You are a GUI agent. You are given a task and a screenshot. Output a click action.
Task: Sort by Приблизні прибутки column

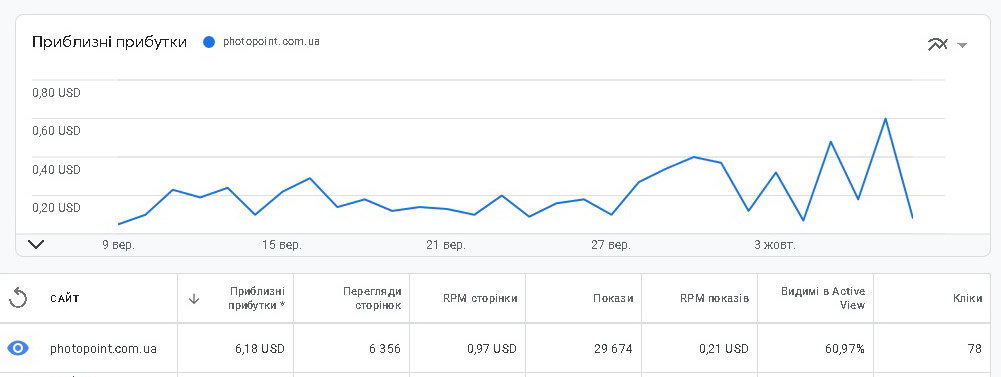click(x=258, y=298)
